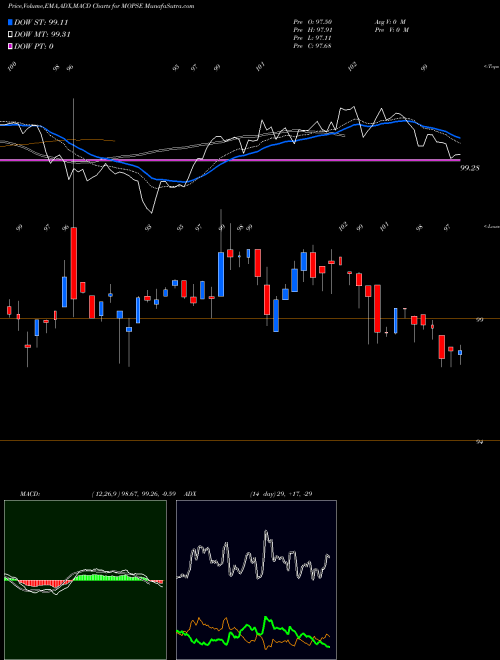The width and height of the screenshot is (500, 660).
Task: Select the 'DOW MT: 99.31' legend label
Action: pyautogui.click(x=42, y=35)
